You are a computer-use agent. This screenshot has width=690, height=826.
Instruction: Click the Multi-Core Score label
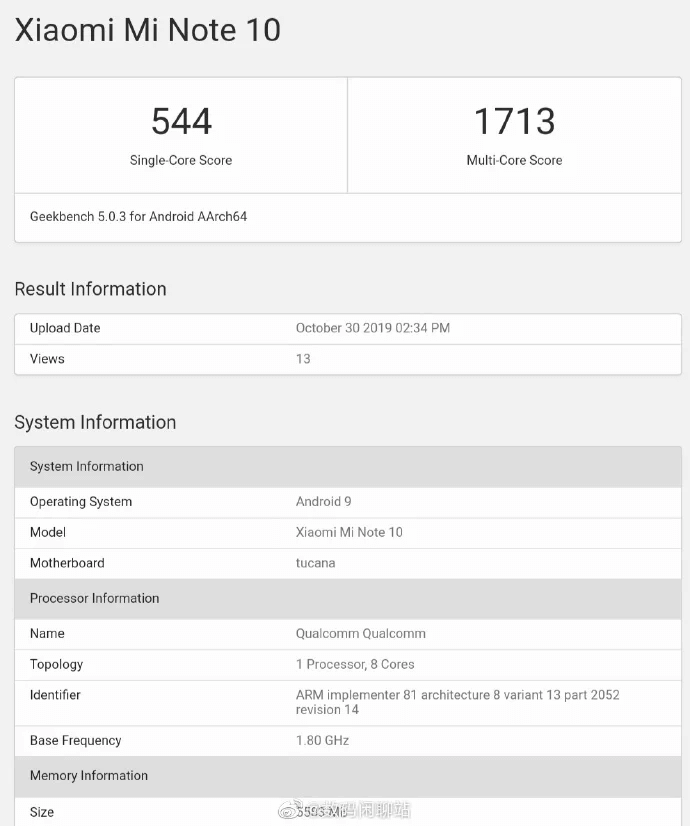click(514, 160)
